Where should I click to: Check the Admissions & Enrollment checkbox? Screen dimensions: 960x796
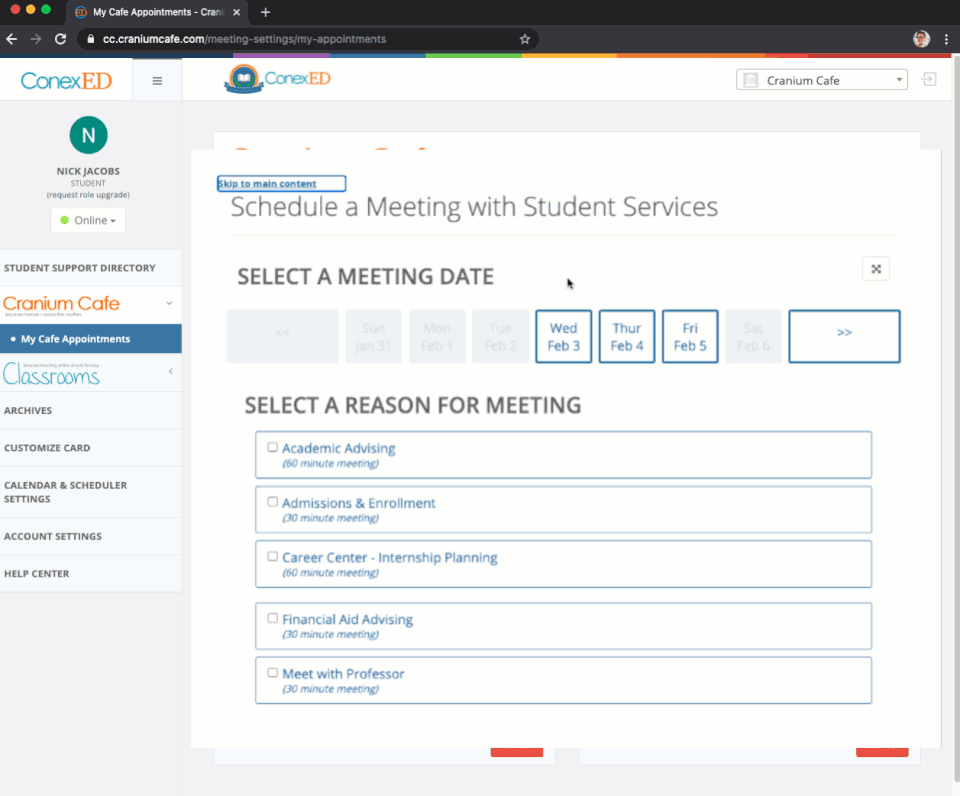tap(272, 502)
